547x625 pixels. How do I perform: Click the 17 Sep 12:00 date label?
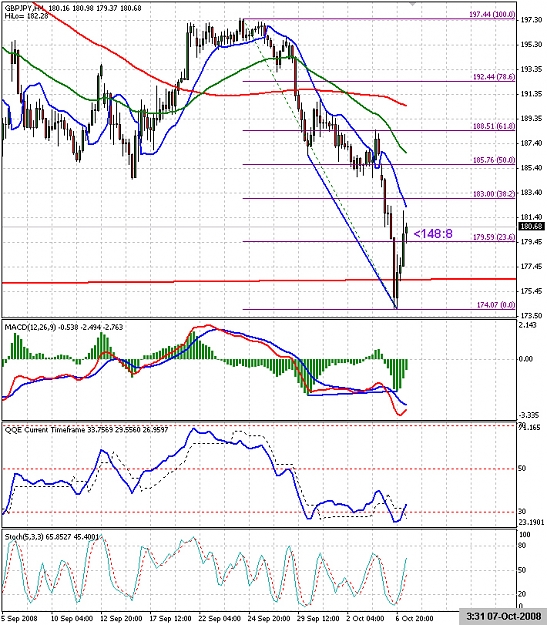[x=170, y=619]
